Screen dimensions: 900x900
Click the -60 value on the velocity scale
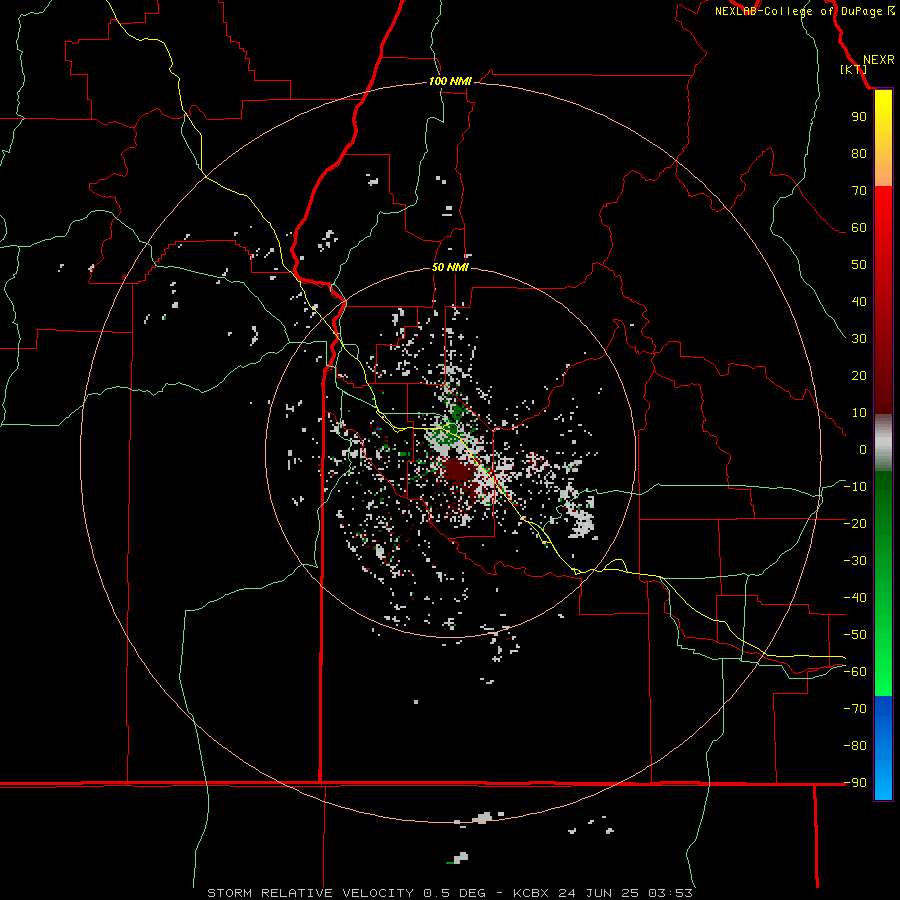point(855,672)
